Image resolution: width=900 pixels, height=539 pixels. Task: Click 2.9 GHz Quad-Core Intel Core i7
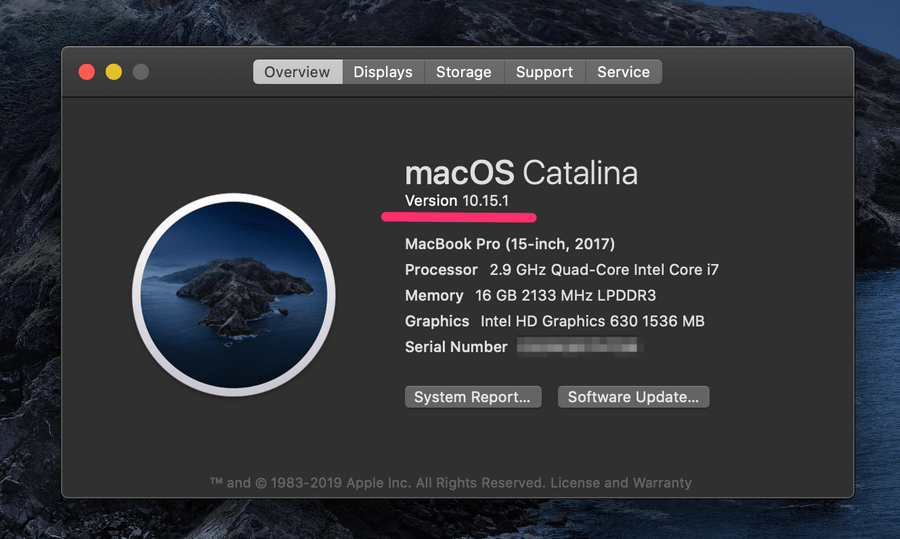point(604,270)
